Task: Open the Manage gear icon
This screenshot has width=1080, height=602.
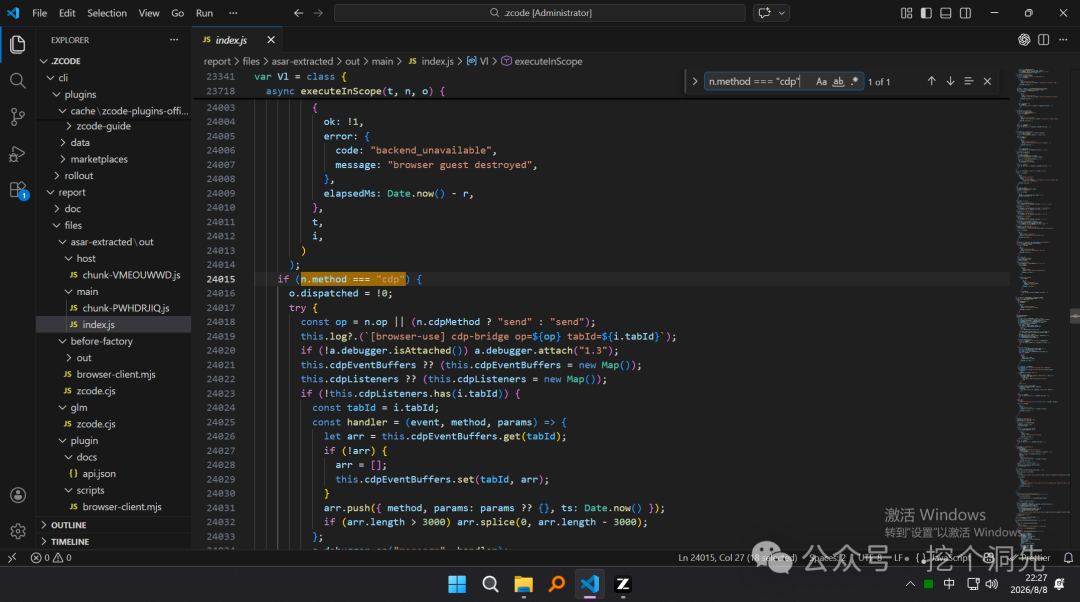Action: 18,531
